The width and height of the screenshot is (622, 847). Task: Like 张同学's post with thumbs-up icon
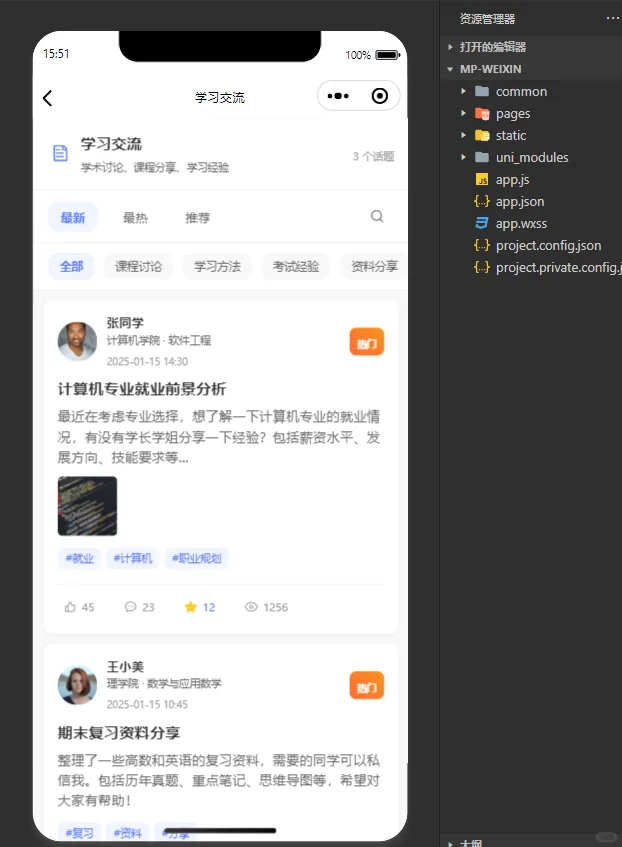pos(70,607)
